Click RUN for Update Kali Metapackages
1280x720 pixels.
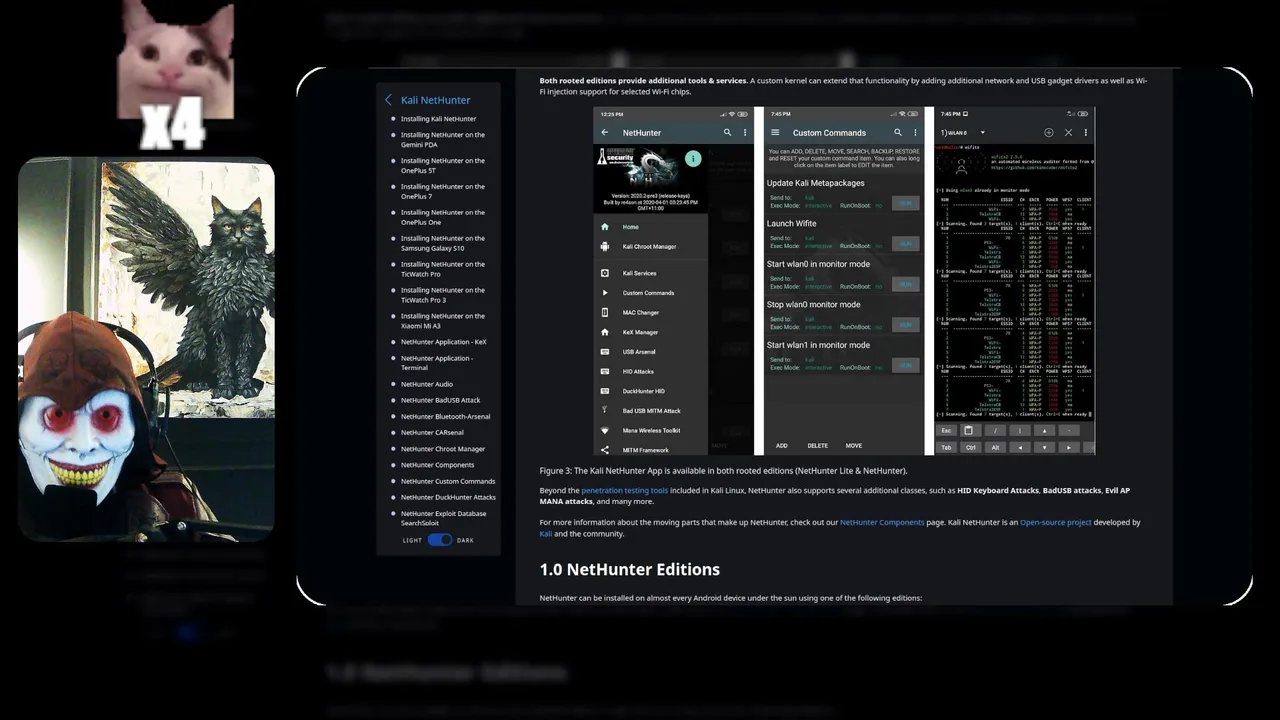(x=905, y=203)
